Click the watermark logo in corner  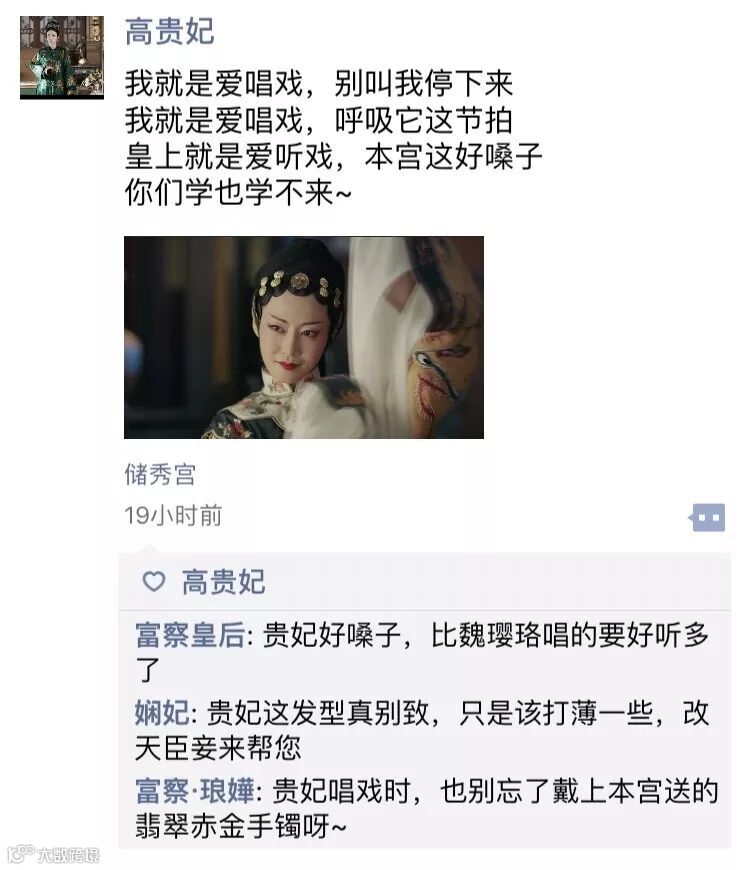[20, 855]
